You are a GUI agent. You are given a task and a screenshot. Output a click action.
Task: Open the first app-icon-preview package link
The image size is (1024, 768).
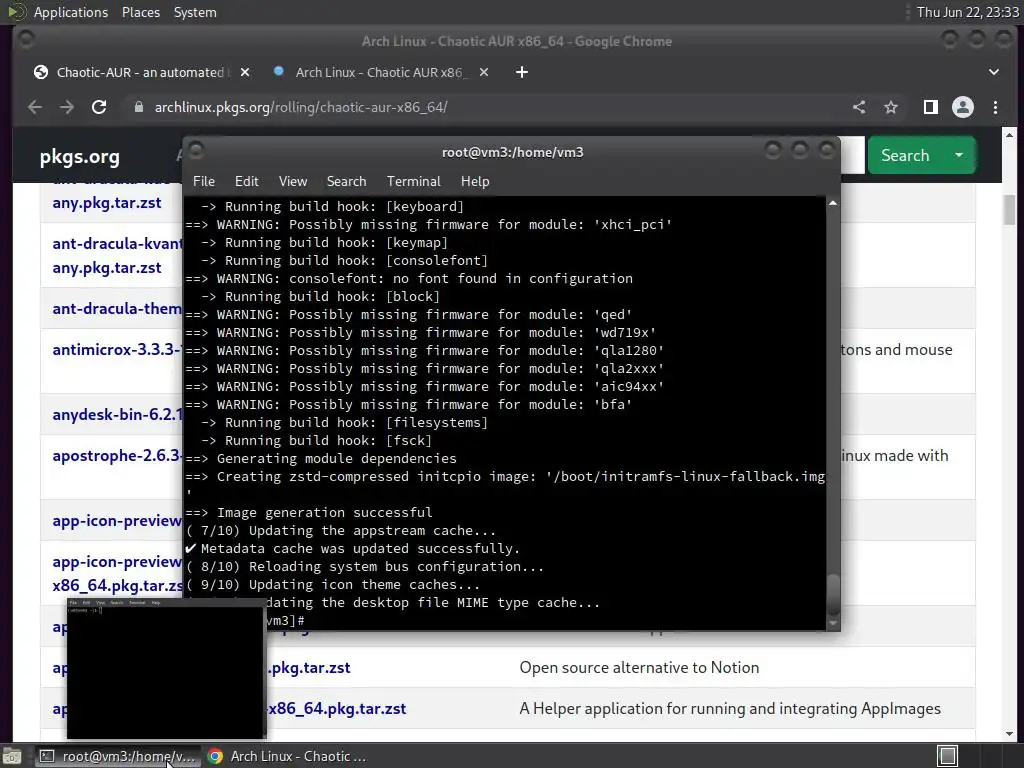pyautogui.click(x=117, y=520)
